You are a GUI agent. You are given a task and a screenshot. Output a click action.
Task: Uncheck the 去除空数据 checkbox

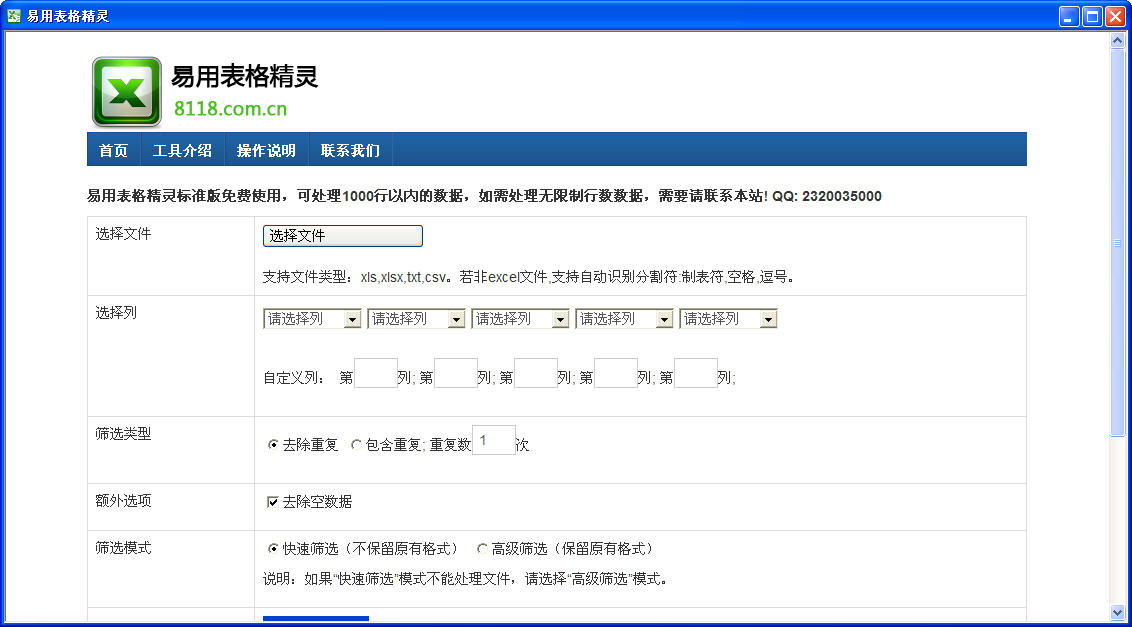tap(273, 502)
